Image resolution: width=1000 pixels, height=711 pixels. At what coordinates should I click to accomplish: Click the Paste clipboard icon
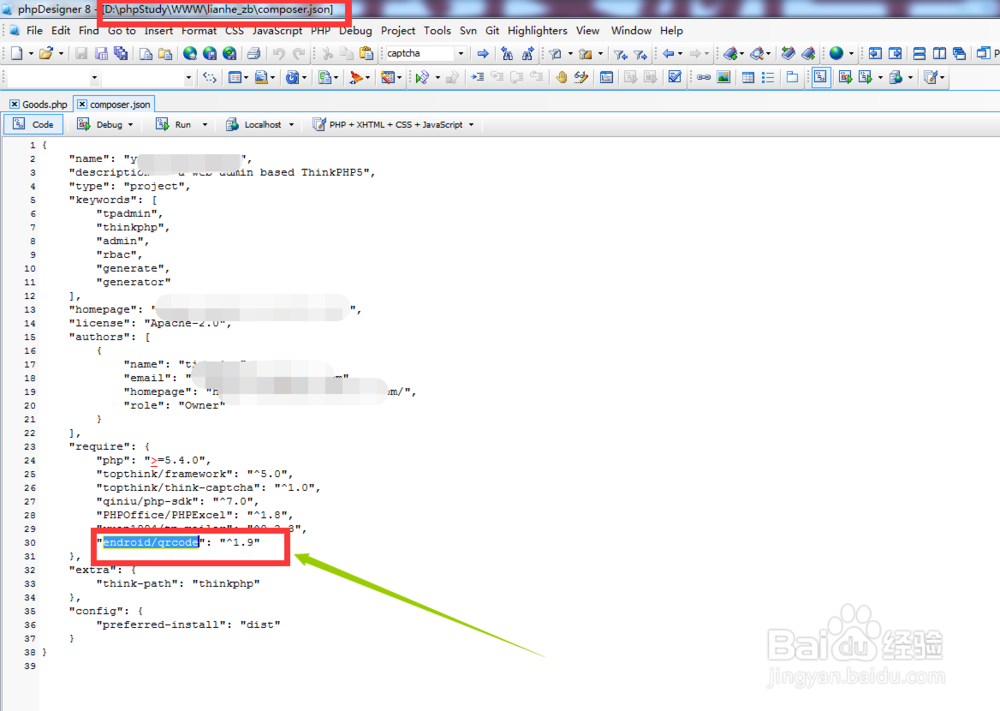pyautogui.click(x=366, y=54)
